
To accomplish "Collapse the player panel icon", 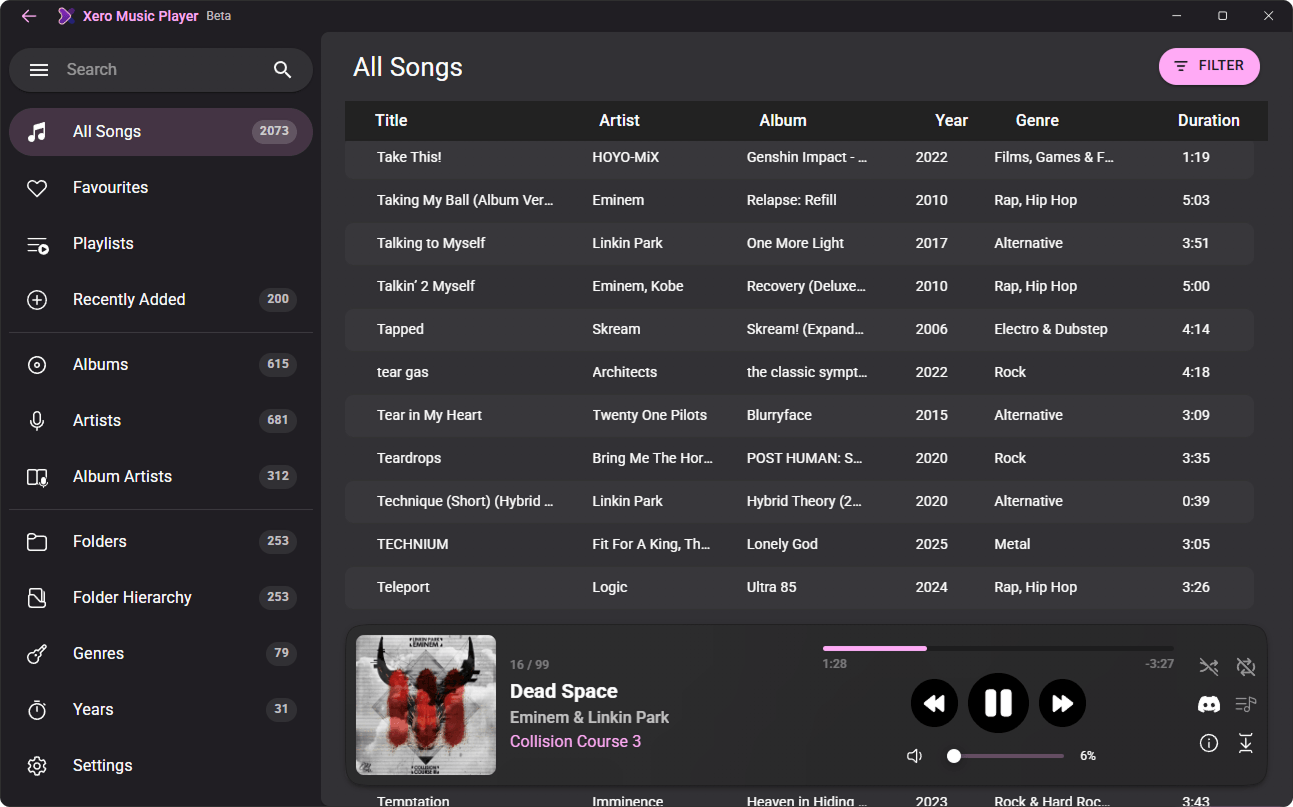I will [1245, 743].
